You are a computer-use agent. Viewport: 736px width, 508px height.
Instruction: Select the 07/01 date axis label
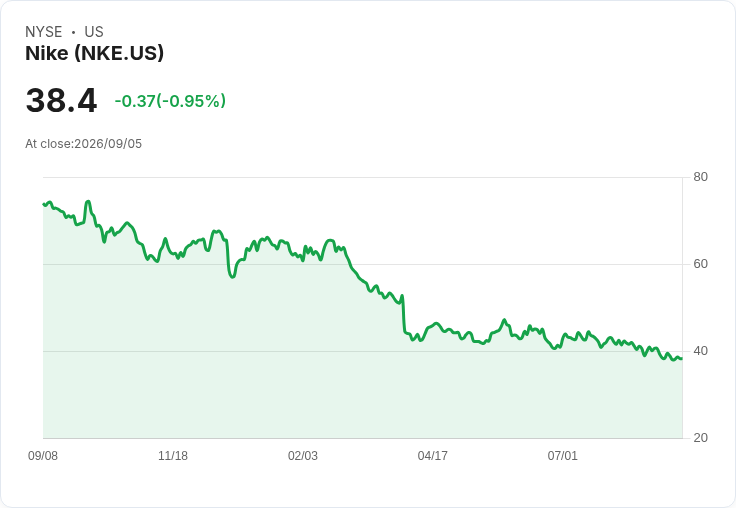(562, 455)
